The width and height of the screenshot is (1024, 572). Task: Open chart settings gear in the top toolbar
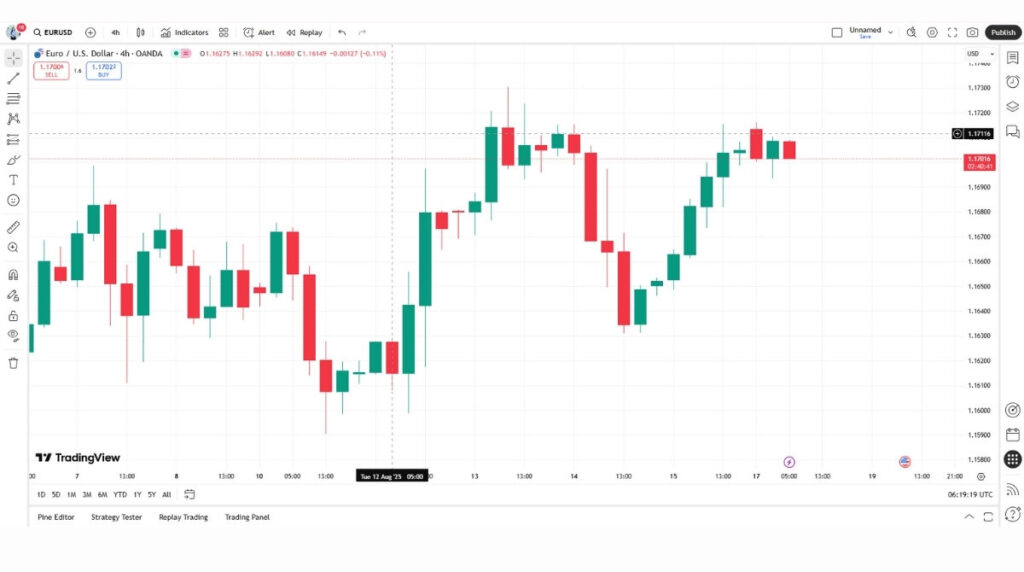932,32
